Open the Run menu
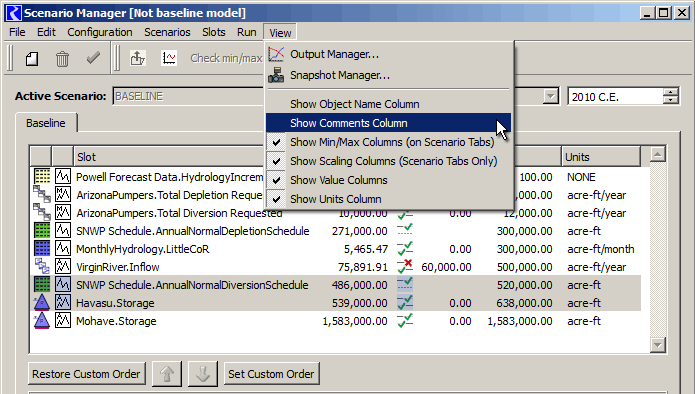Viewport: 695px width, 394px height. tap(246, 32)
